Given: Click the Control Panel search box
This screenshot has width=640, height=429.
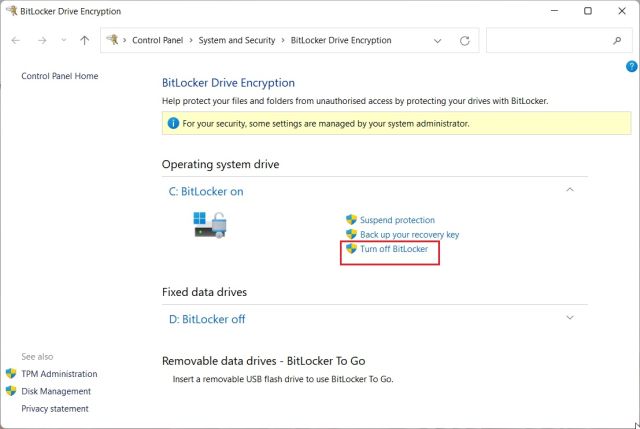Looking at the screenshot, I should (545, 41).
